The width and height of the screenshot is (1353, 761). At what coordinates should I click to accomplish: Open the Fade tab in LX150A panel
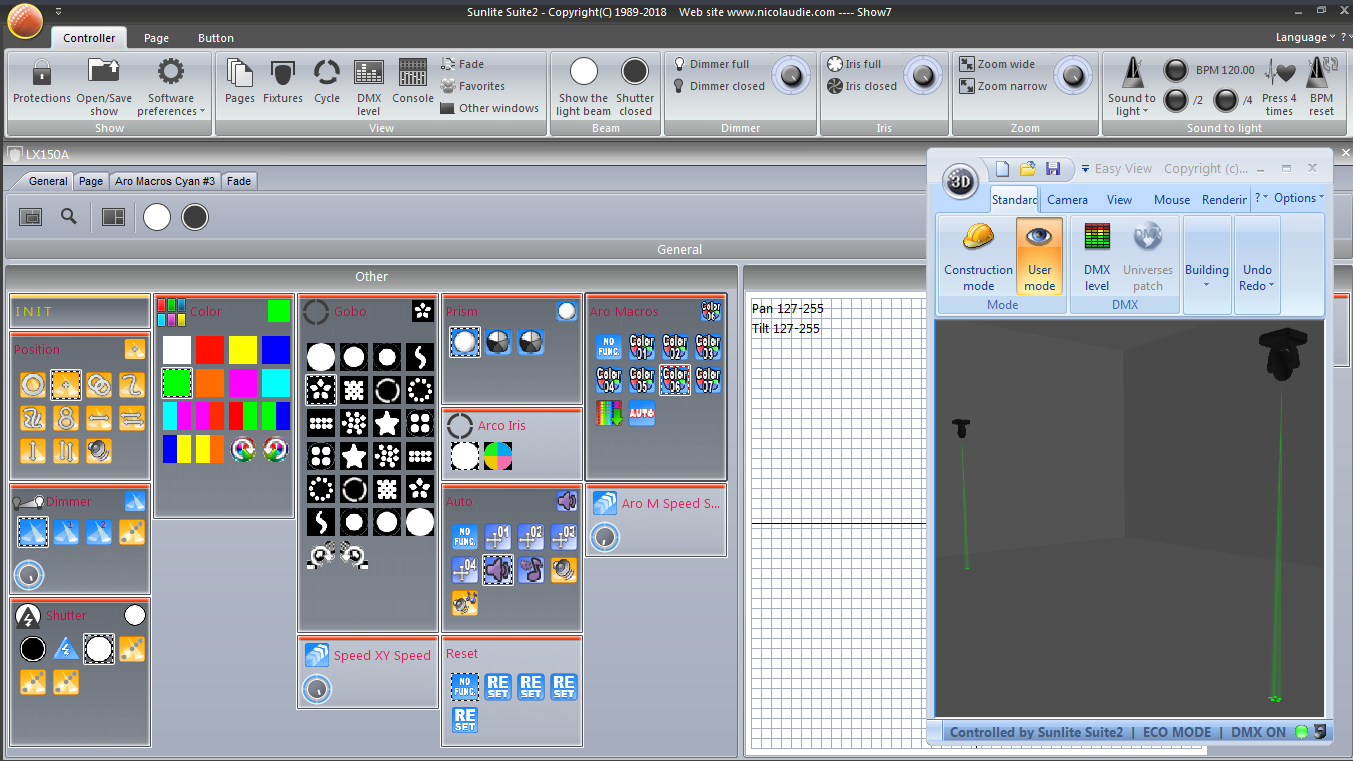click(x=239, y=181)
